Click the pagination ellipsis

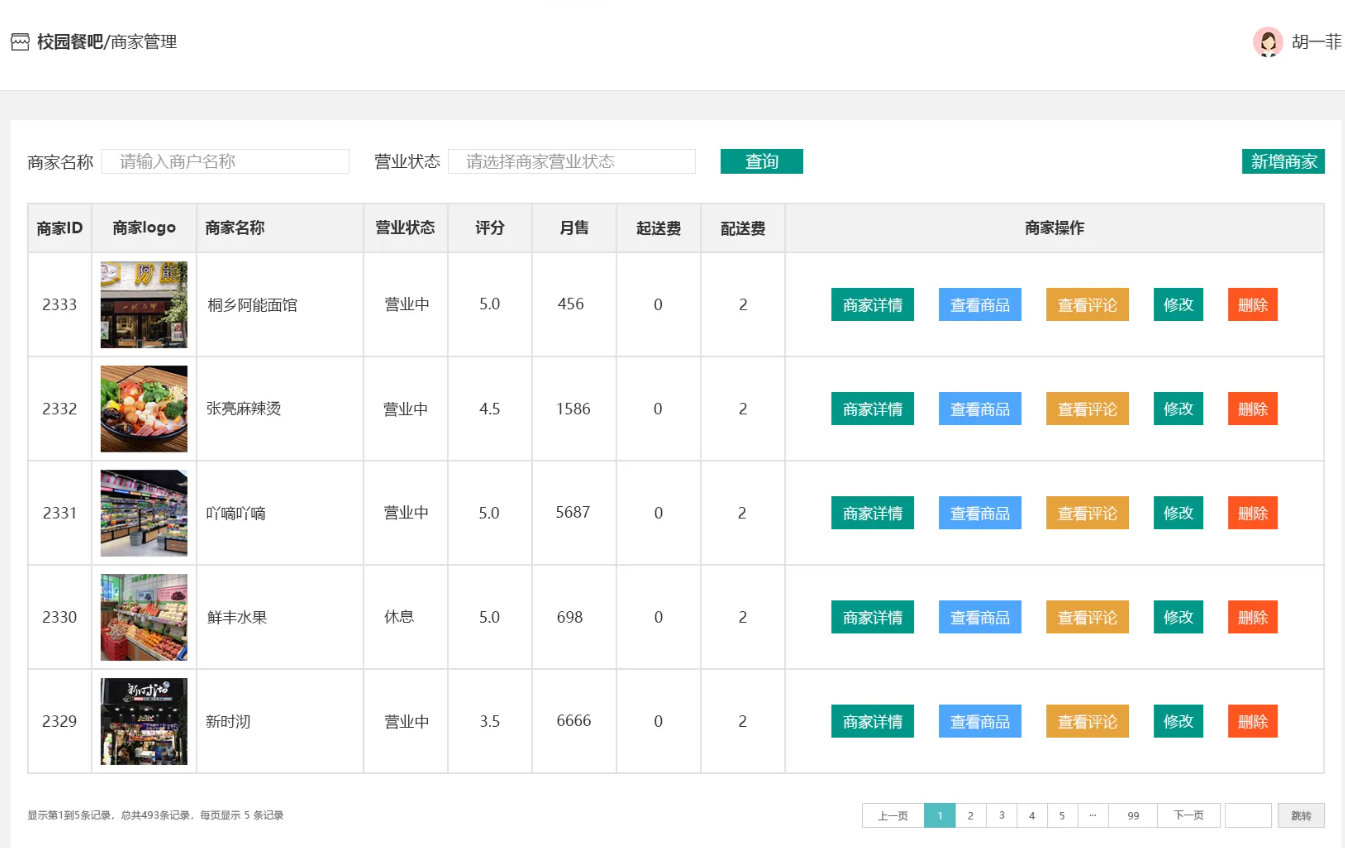[1093, 816]
